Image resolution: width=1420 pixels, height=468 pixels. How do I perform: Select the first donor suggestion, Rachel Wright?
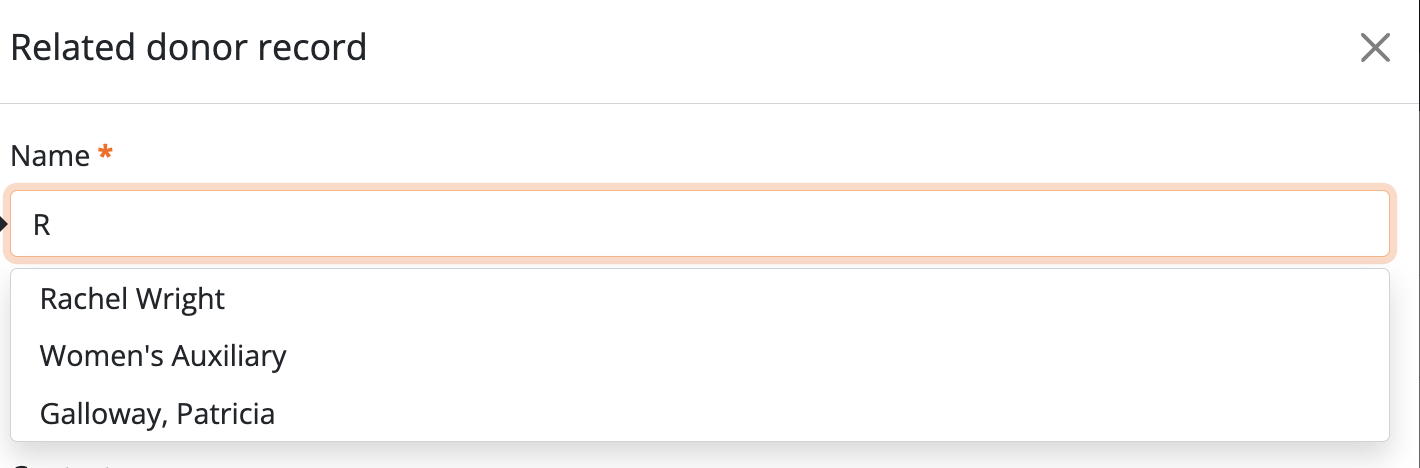[132, 298]
